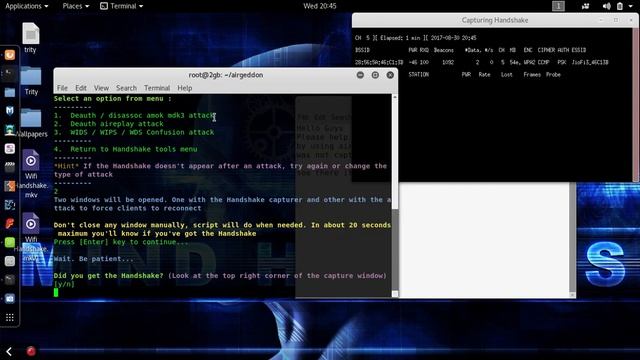Click the back arrow at bottom left
Viewport: 640px width, 360px height.
point(9,351)
